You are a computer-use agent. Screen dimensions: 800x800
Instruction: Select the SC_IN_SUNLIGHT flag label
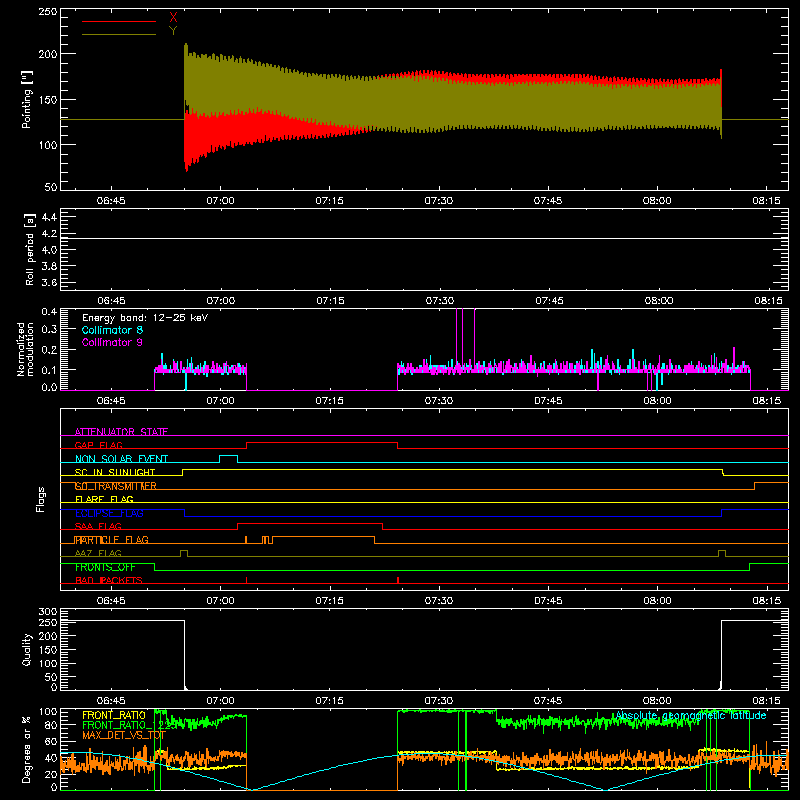[x=115, y=472]
